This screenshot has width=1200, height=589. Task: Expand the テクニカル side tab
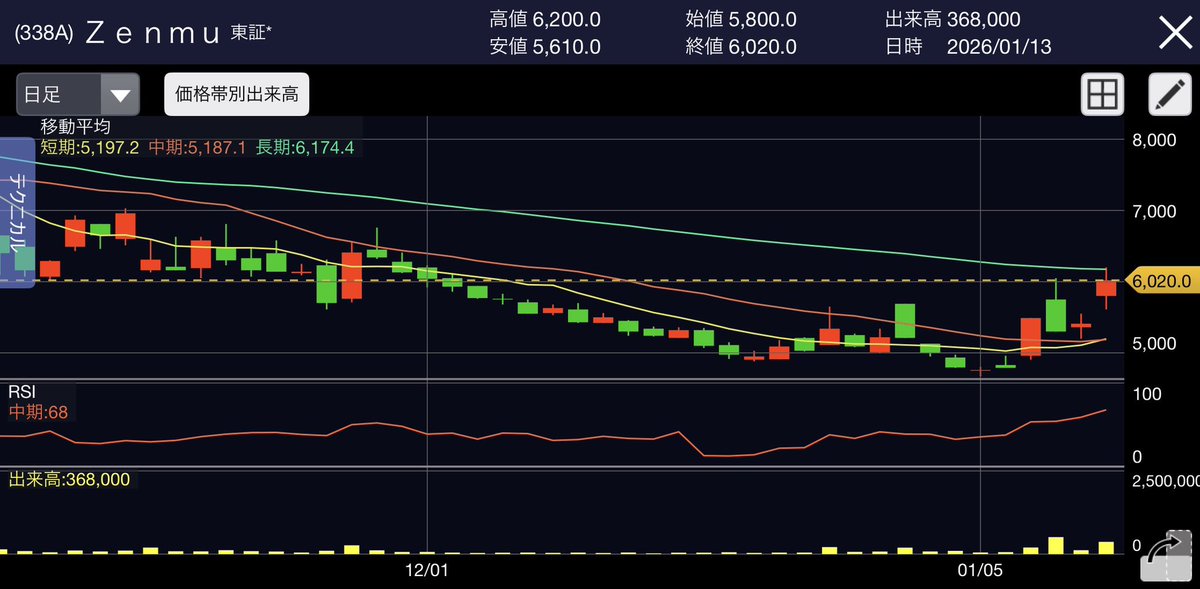click(17, 213)
